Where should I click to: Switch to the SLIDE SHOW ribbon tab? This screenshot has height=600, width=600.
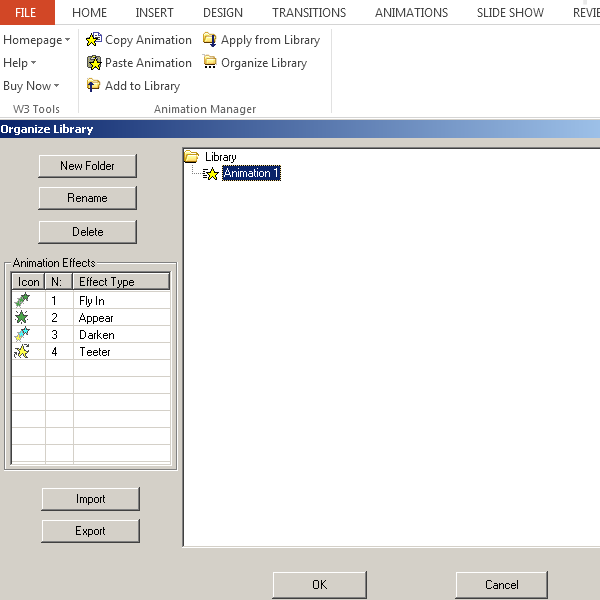(510, 13)
